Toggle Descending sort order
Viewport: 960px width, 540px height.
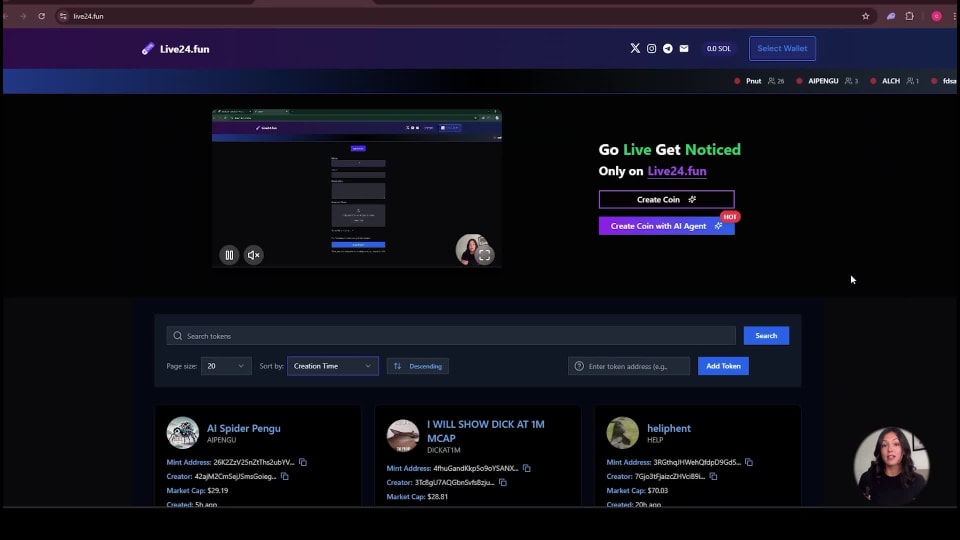tap(418, 366)
